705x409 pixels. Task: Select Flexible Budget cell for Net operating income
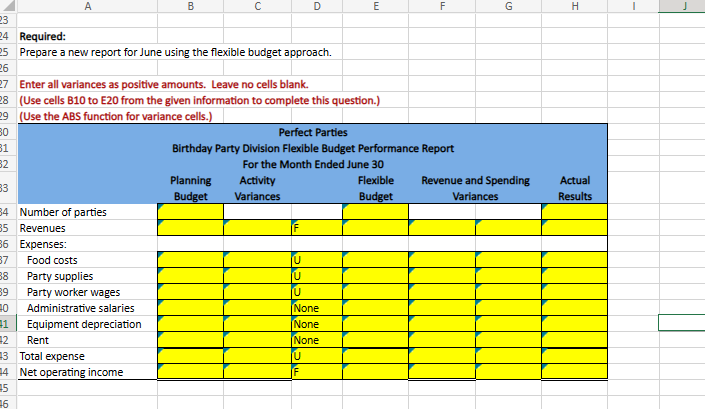point(375,372)
